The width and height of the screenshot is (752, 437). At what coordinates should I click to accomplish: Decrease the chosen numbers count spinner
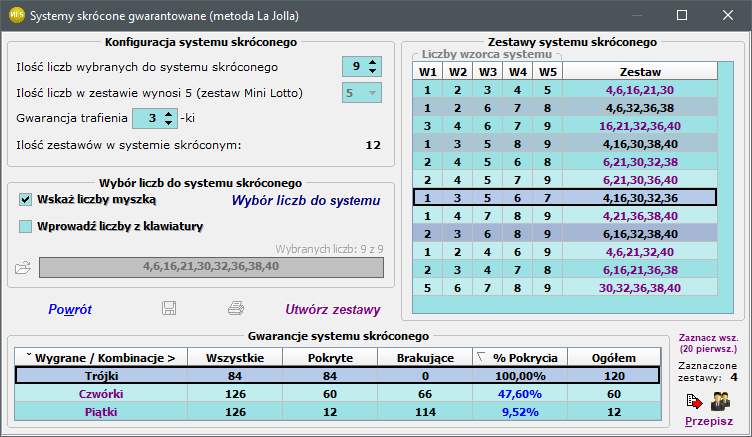(x=373, y=71)
